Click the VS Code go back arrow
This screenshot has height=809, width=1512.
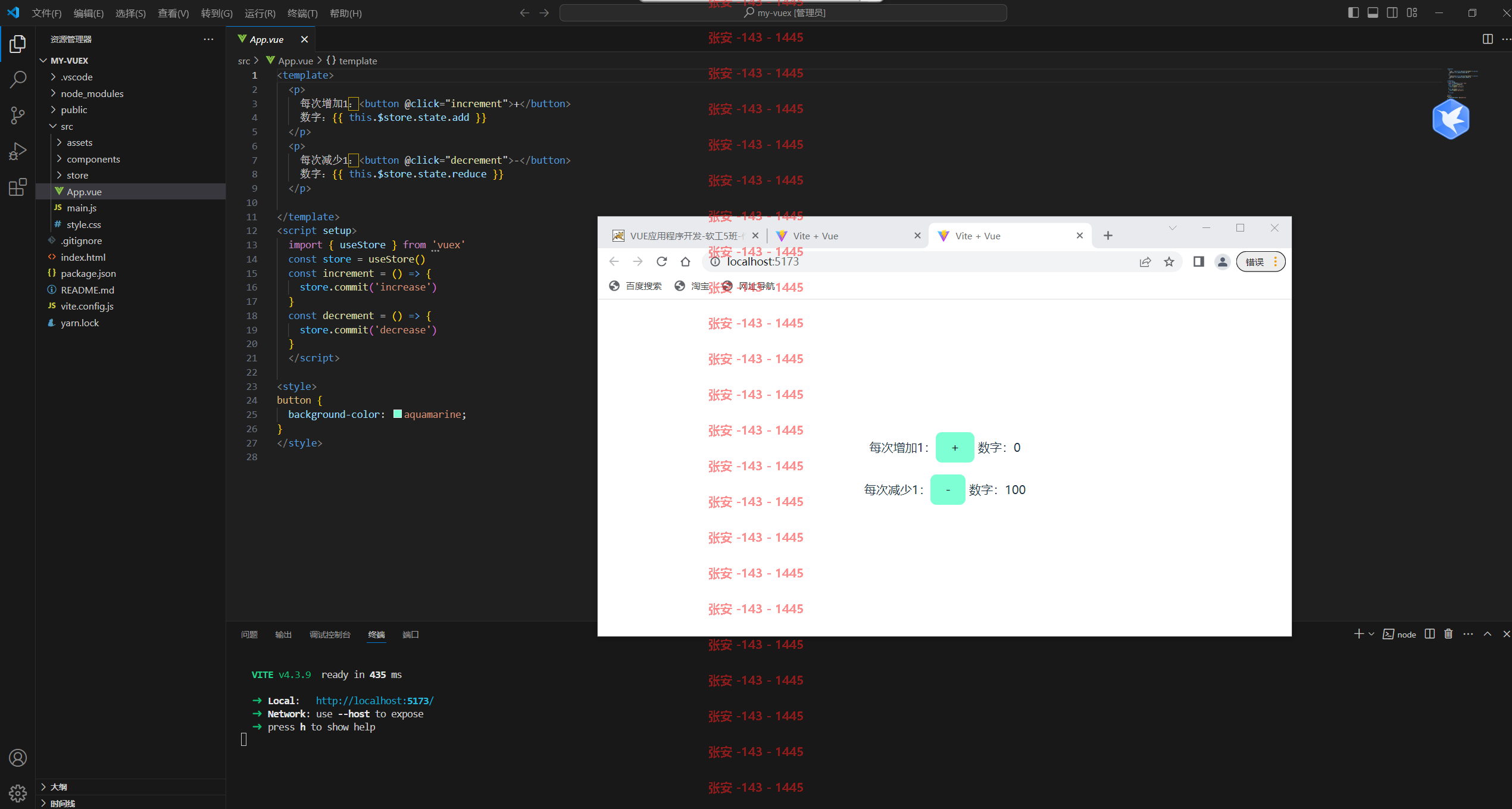tap(524, 13)
